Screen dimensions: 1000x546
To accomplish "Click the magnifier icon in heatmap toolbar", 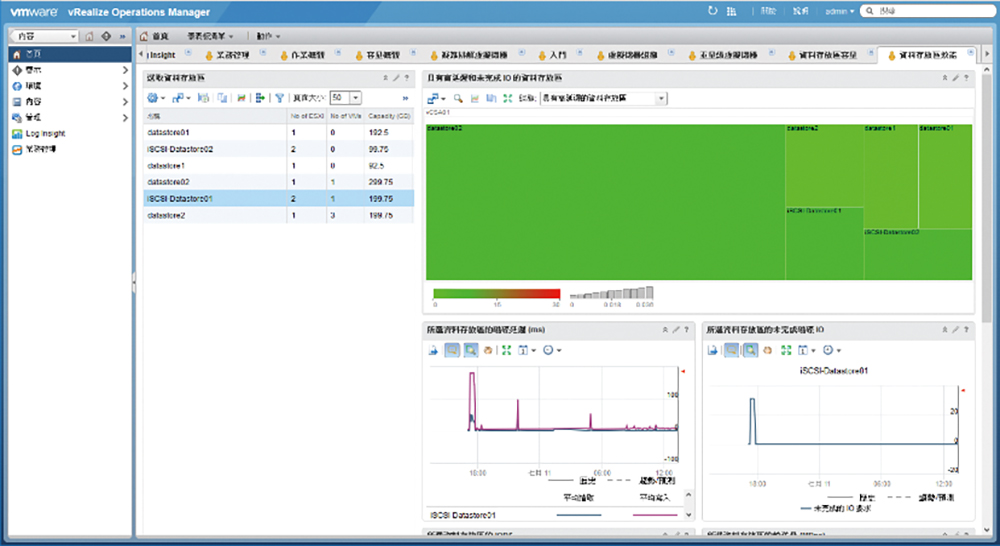I will tap(458, 98).
